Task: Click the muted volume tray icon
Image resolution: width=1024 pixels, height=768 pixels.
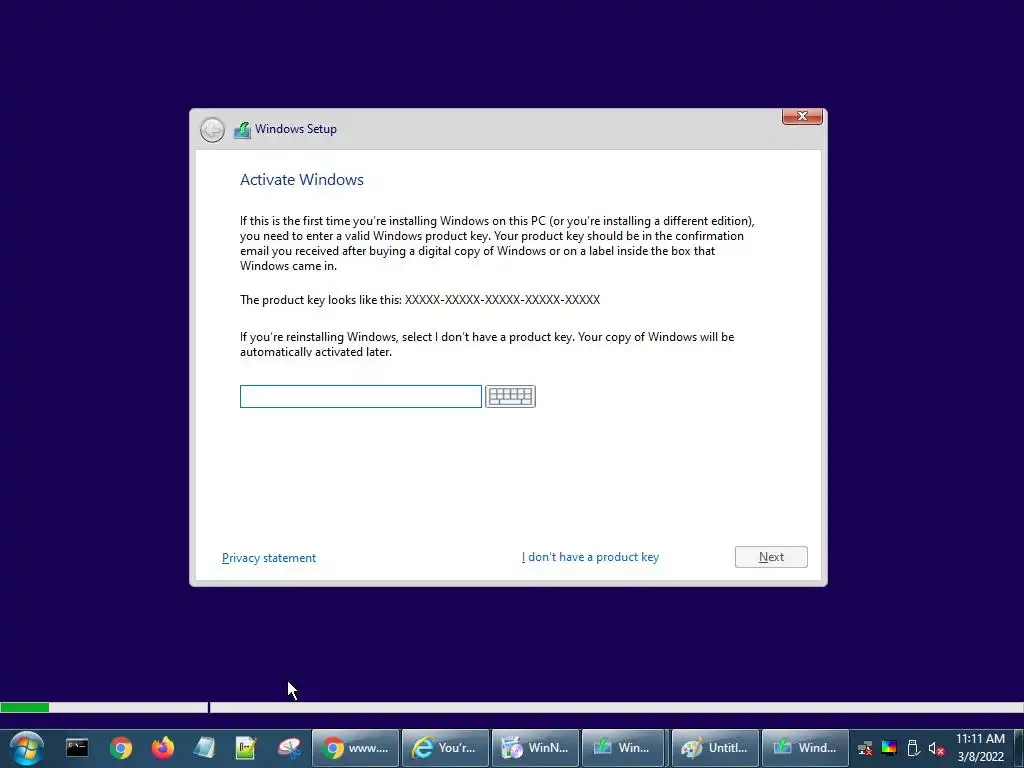Action: (x=936, y=748)
